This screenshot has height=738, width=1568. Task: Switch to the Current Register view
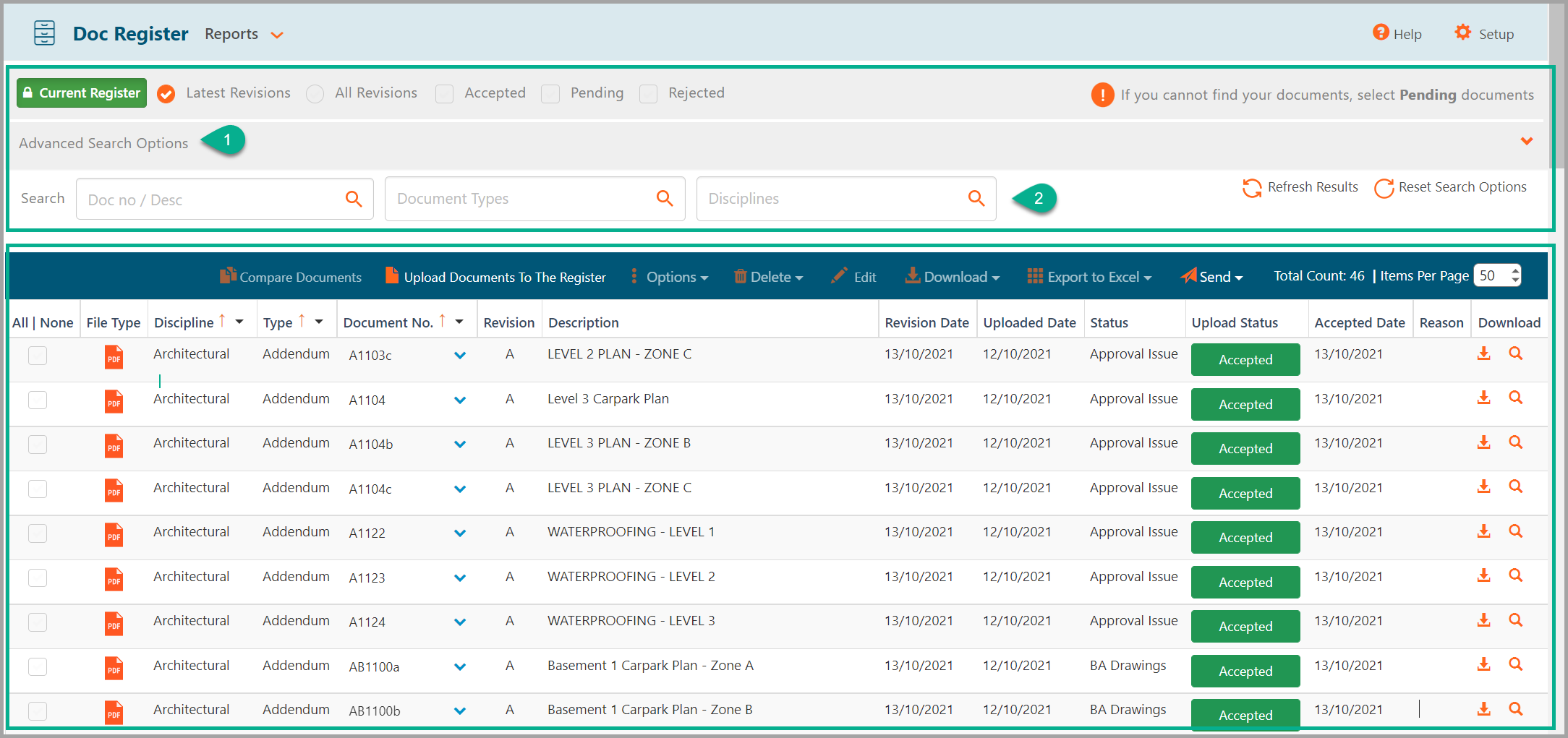click(x=81, y=93)
